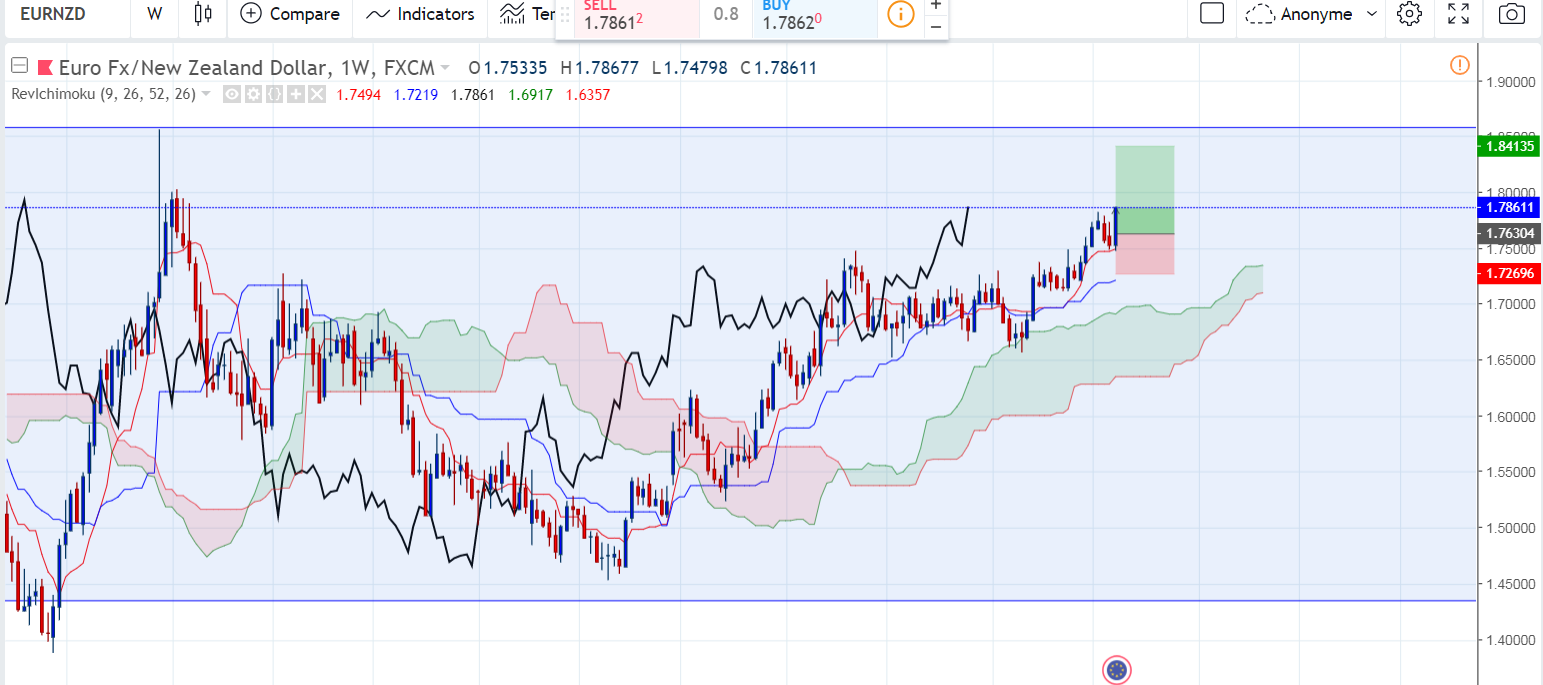Collapse the legend with the minus box
Screen dimensions: 1543x685
[x=18, y=67]
